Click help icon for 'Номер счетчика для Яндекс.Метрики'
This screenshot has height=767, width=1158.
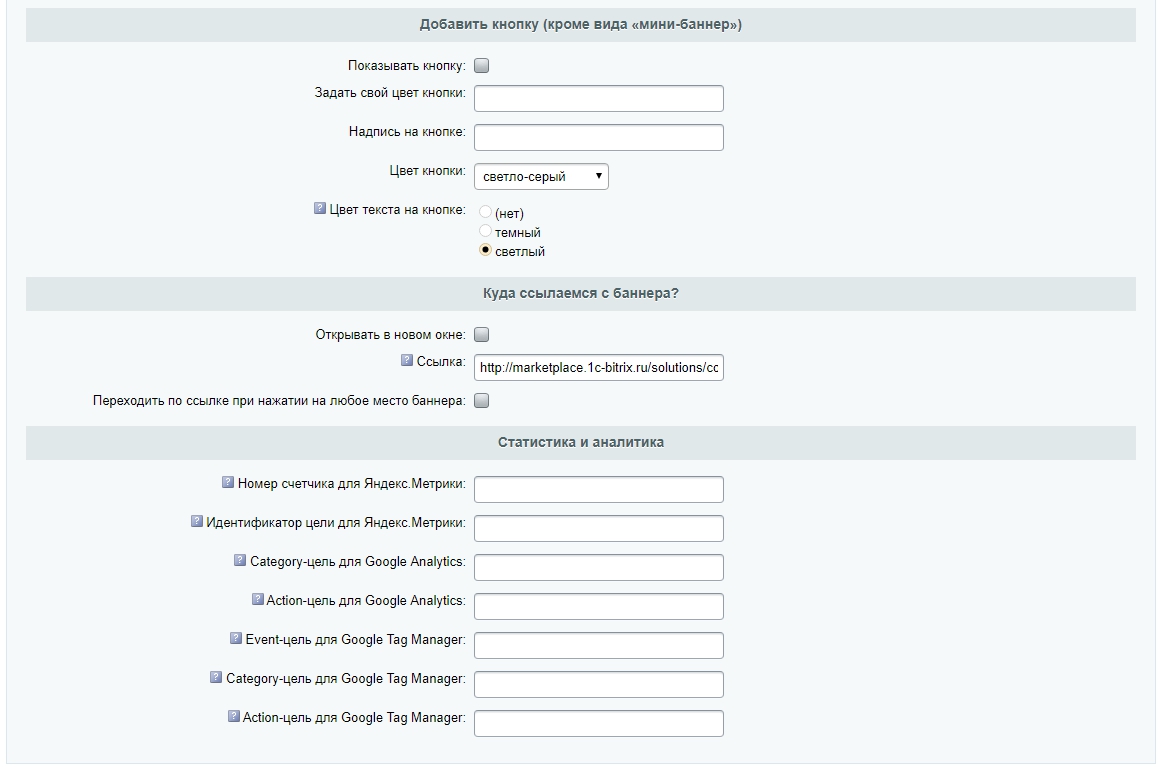point(228,482)
